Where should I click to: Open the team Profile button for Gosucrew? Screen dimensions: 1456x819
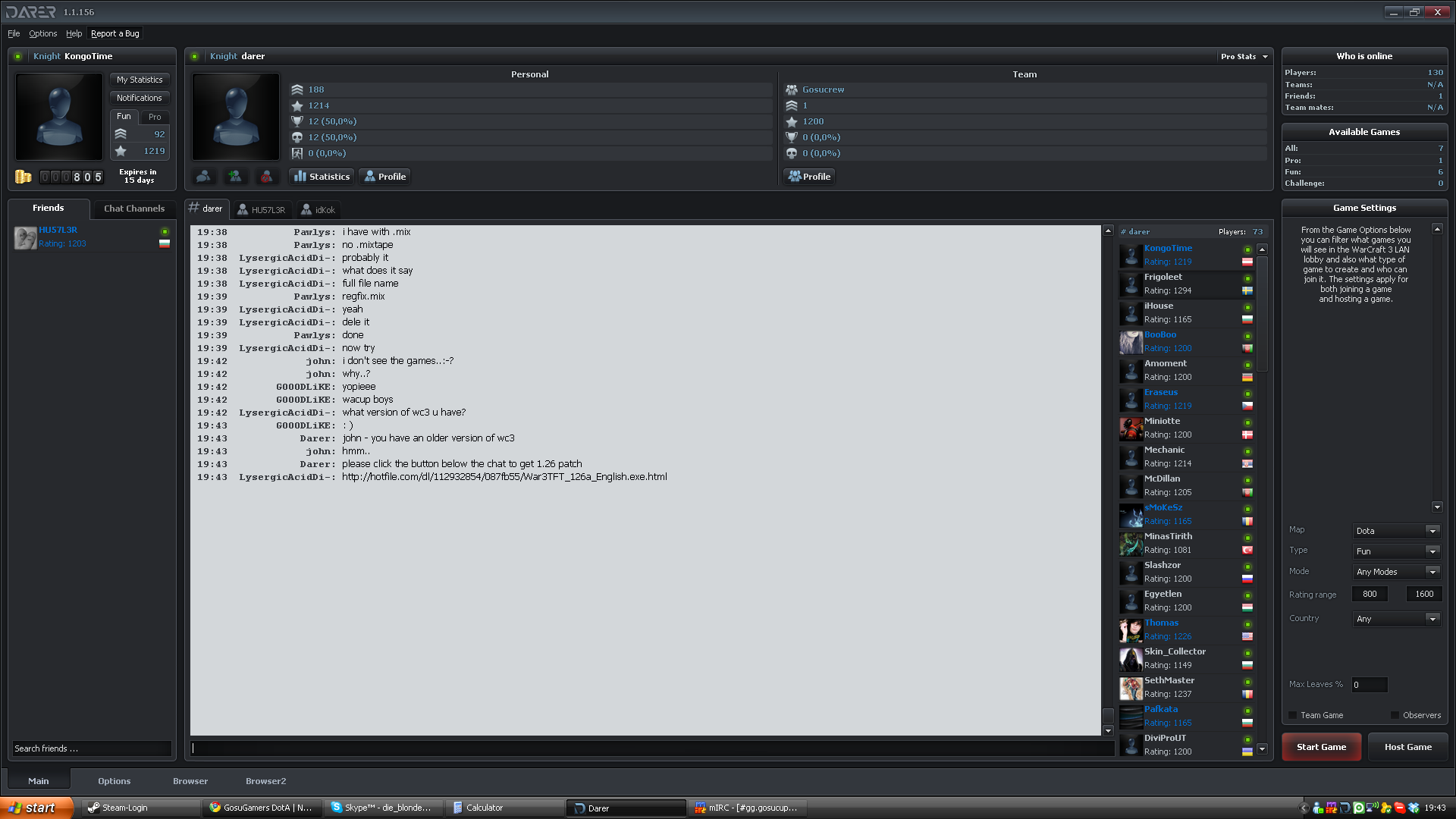pos(809,177)
